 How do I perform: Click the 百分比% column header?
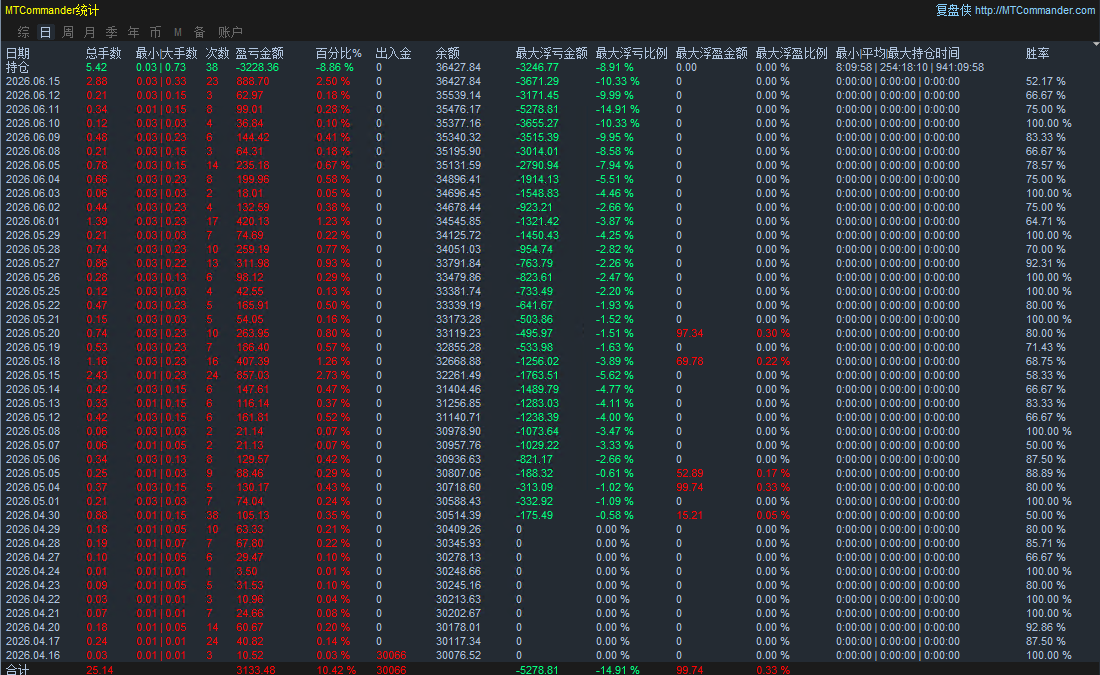pyautogui.click(x=339, y=53)
